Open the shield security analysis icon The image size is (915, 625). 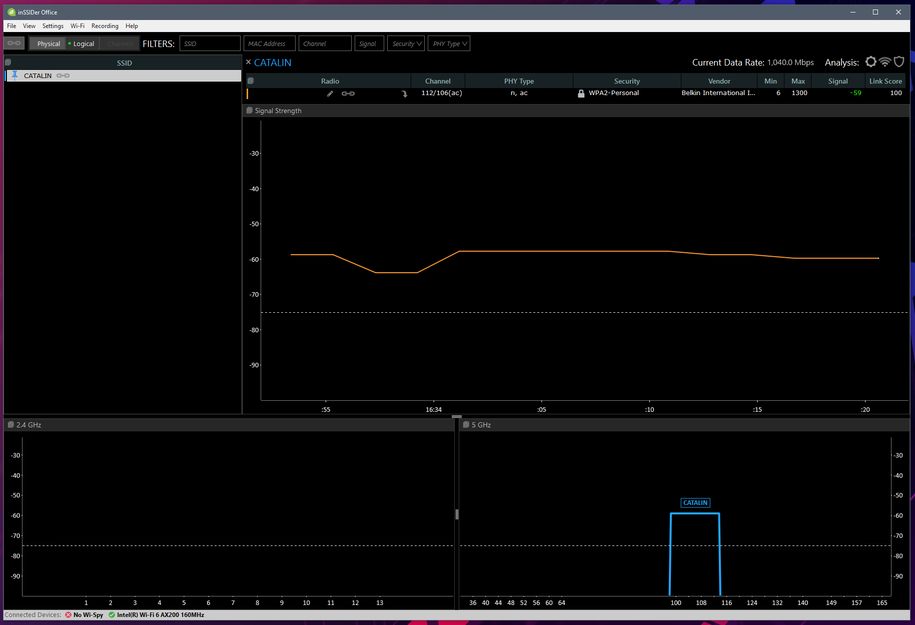899,62
